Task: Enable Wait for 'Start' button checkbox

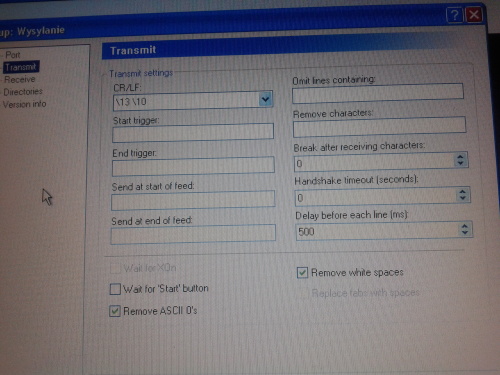Action: 115,289
